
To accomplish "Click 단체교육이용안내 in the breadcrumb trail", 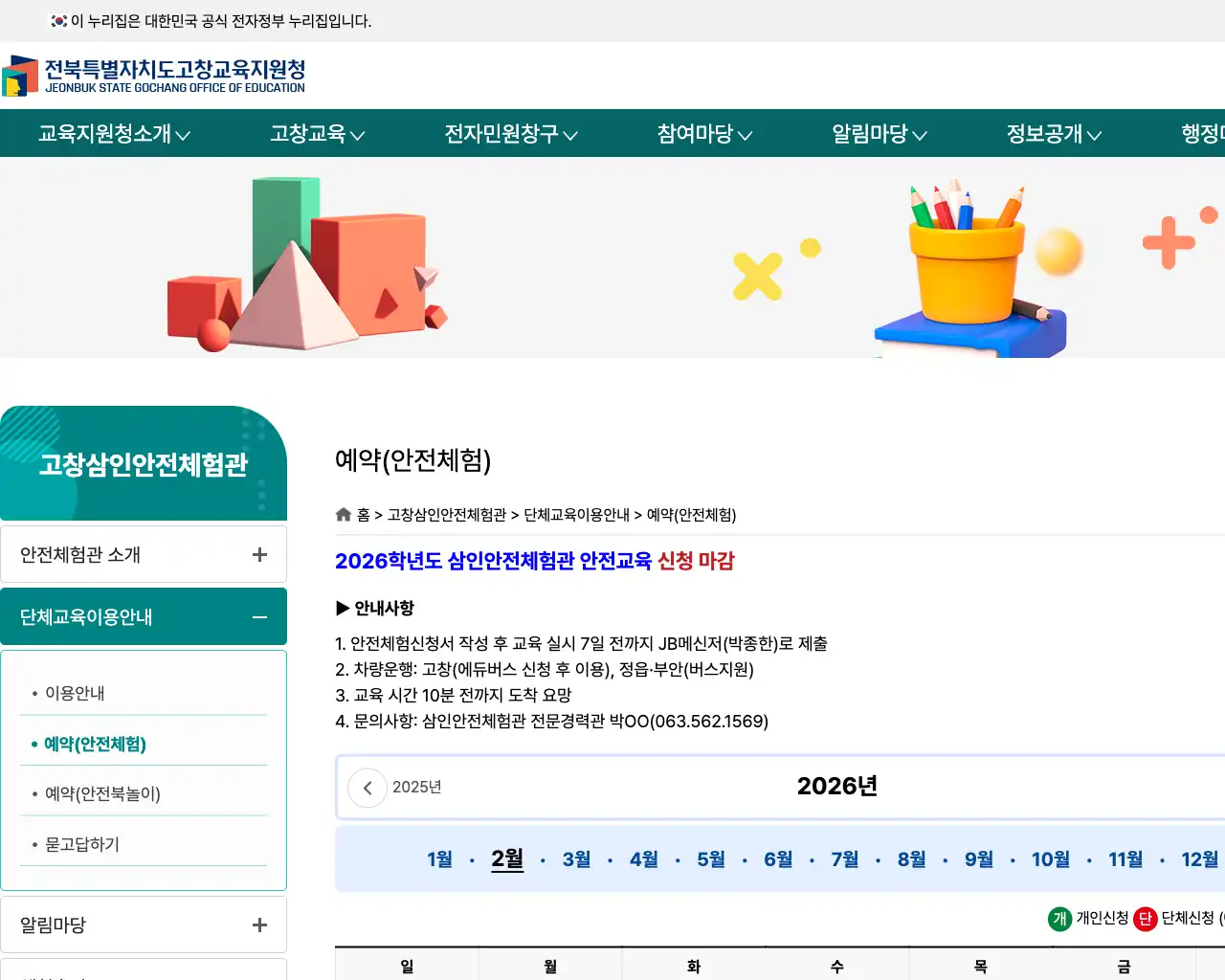I will click(x=574, y=515).
